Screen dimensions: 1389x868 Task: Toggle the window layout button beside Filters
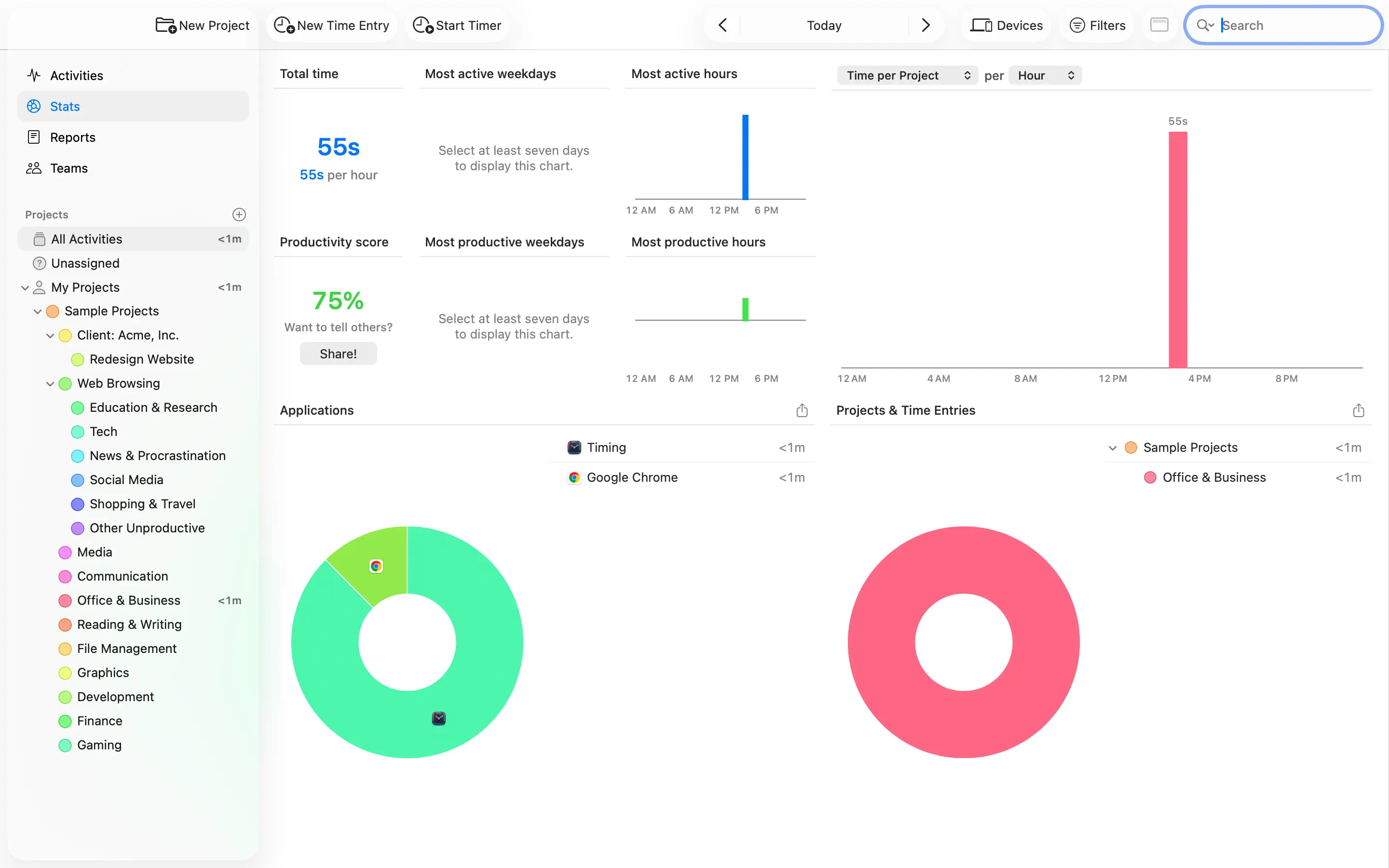[1159, 25]
